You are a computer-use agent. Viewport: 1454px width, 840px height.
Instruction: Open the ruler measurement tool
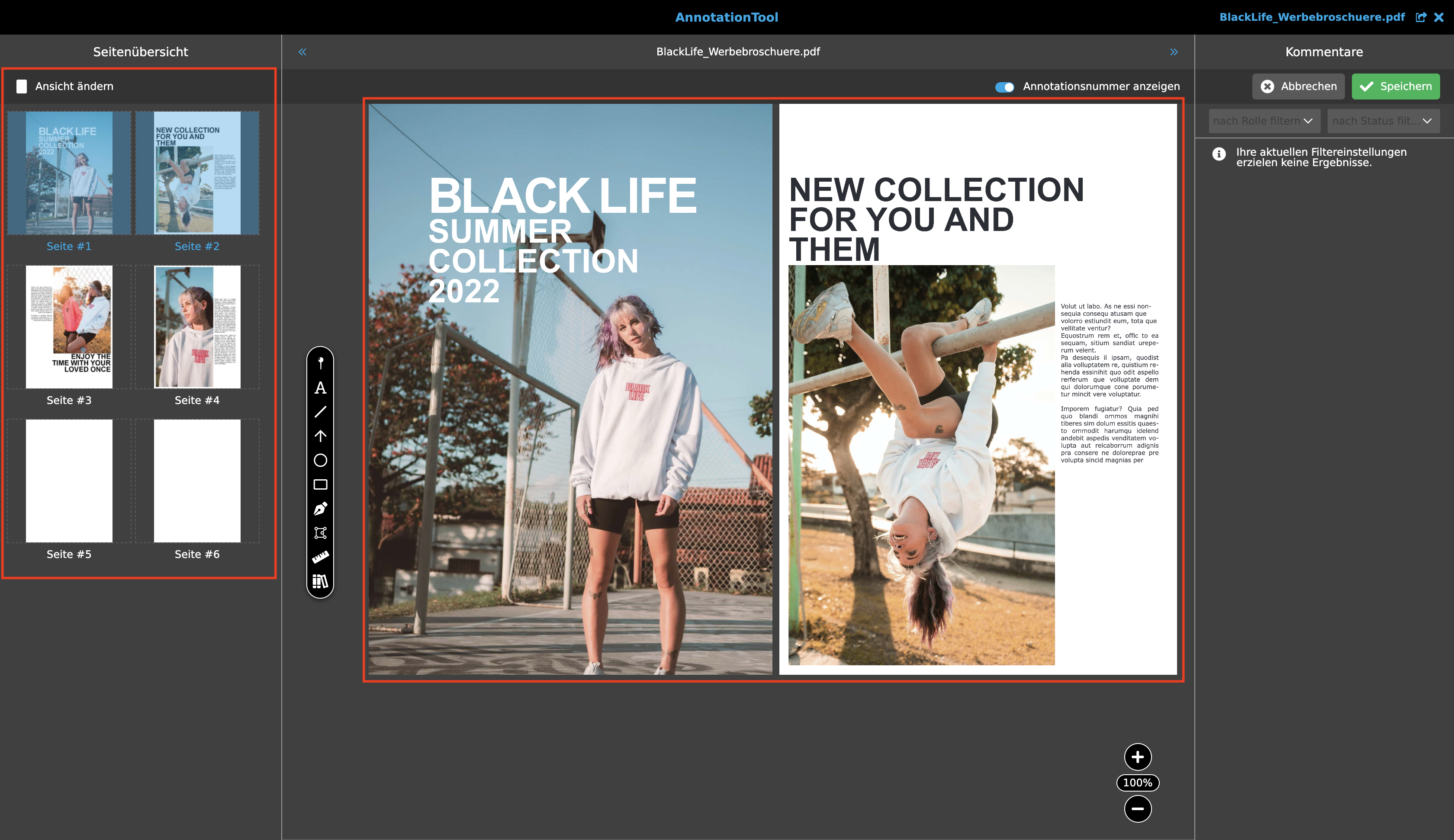pyautogui.click(x=320, y=557)
